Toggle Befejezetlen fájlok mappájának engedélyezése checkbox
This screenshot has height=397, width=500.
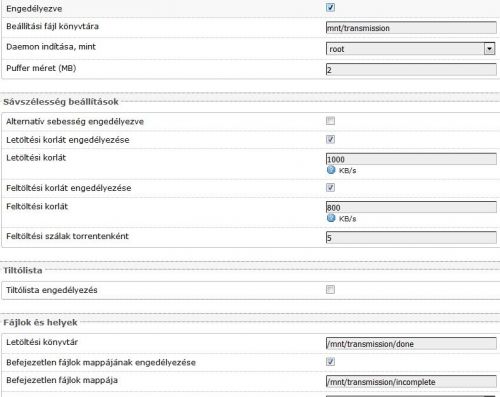pyautogui.click(x=330, y=361)
